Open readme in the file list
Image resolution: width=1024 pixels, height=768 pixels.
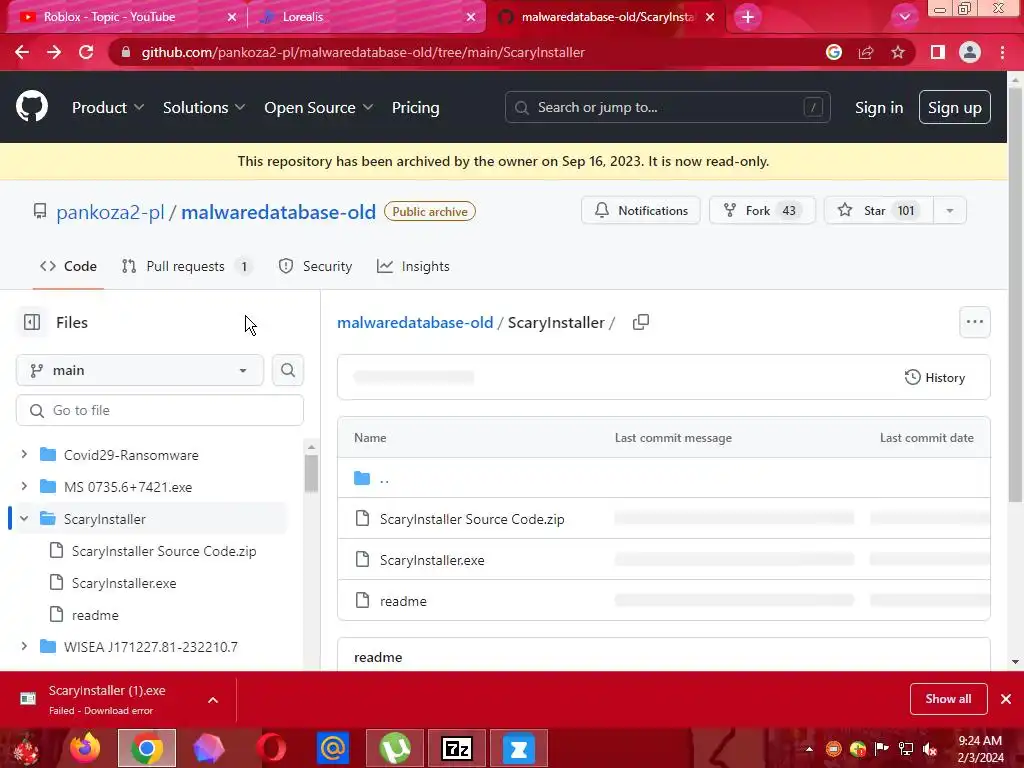404,601
